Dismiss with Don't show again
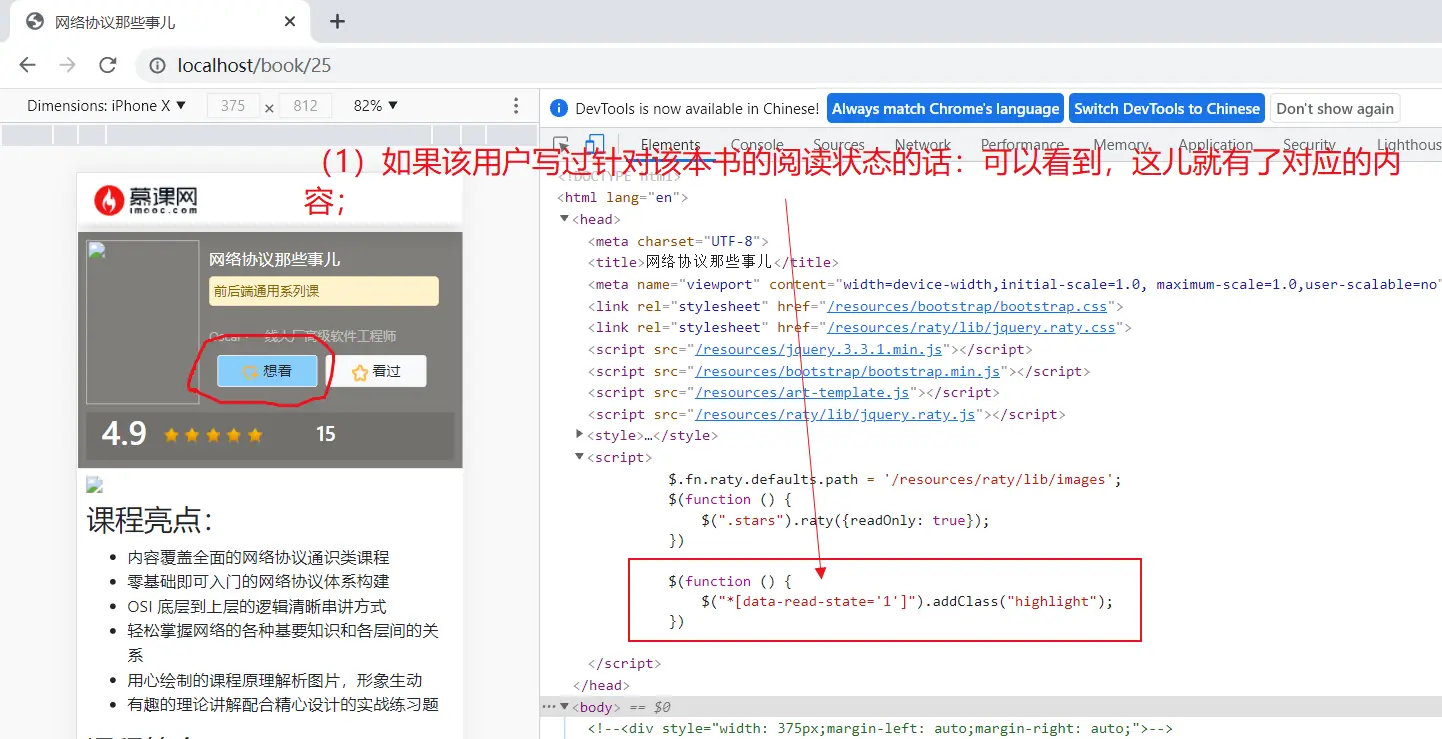The width and height of the screenshot is (1442, 739). pyautogui.click(x=1335, y=109)
